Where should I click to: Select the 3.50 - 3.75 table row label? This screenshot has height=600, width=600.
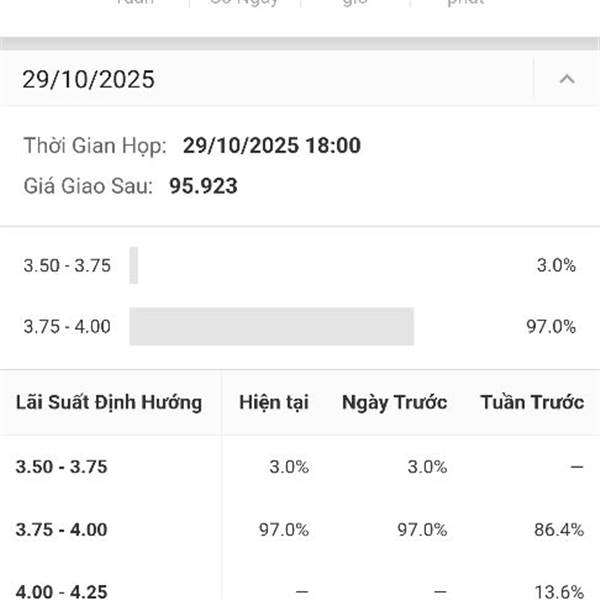62,467
